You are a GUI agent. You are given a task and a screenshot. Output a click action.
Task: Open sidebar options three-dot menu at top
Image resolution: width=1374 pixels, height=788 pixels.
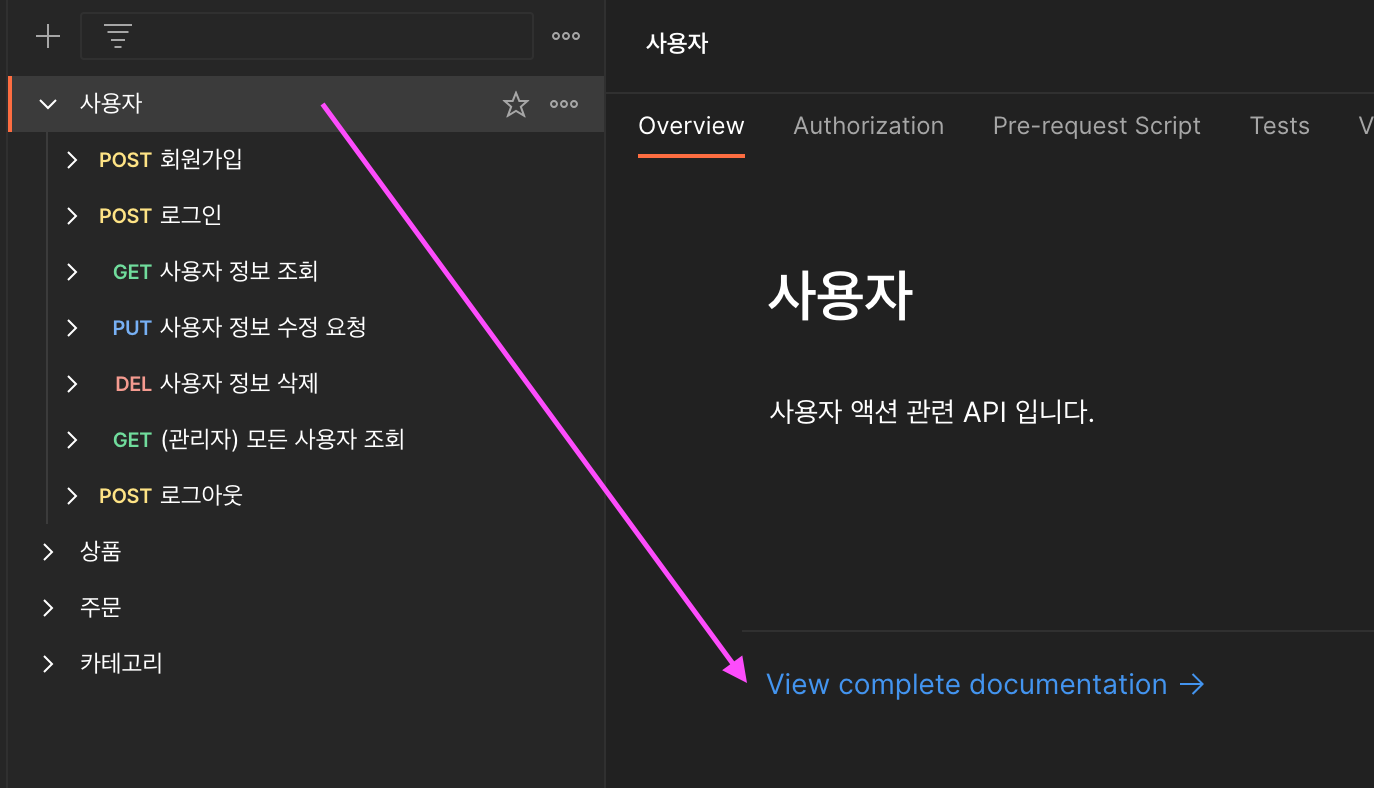point(566,37)
